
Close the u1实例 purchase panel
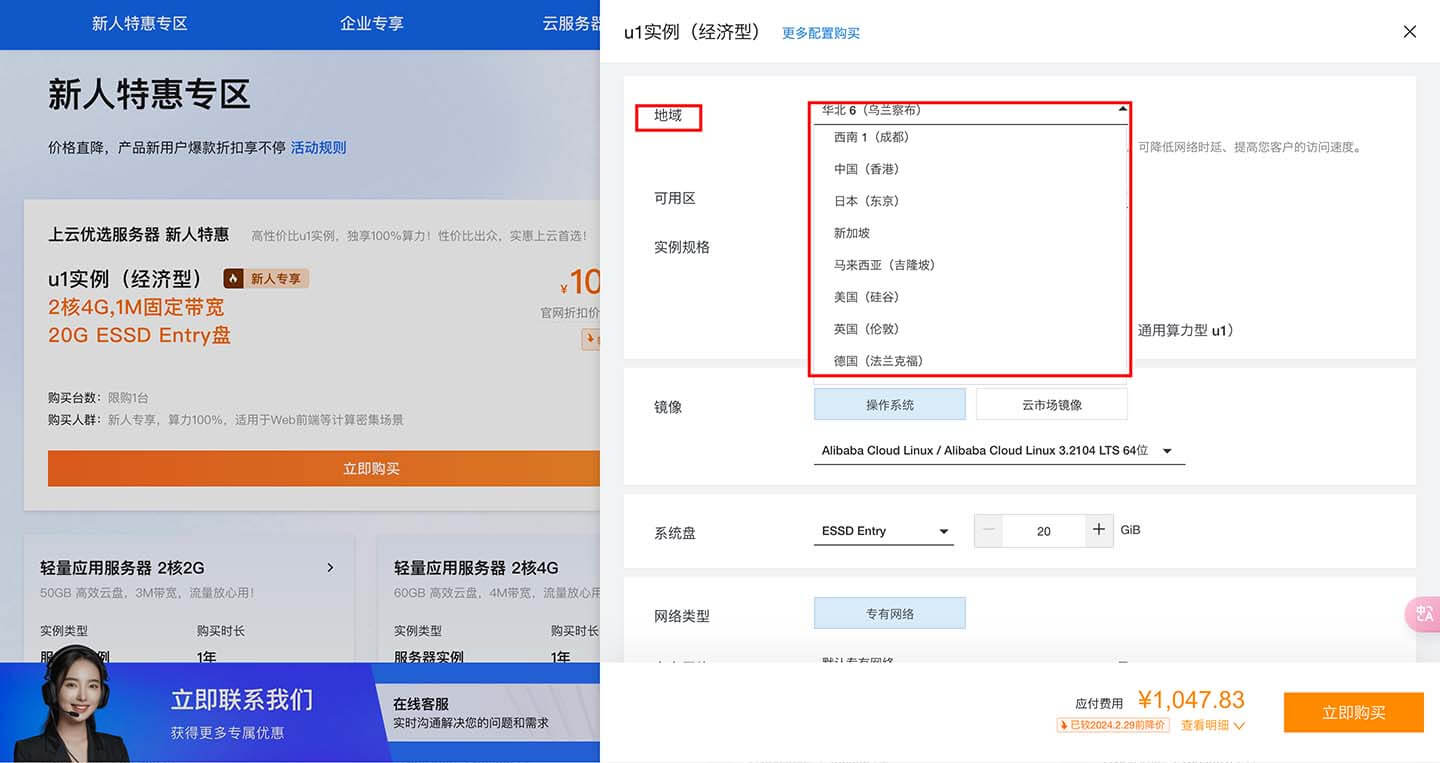coord(1410,32)
